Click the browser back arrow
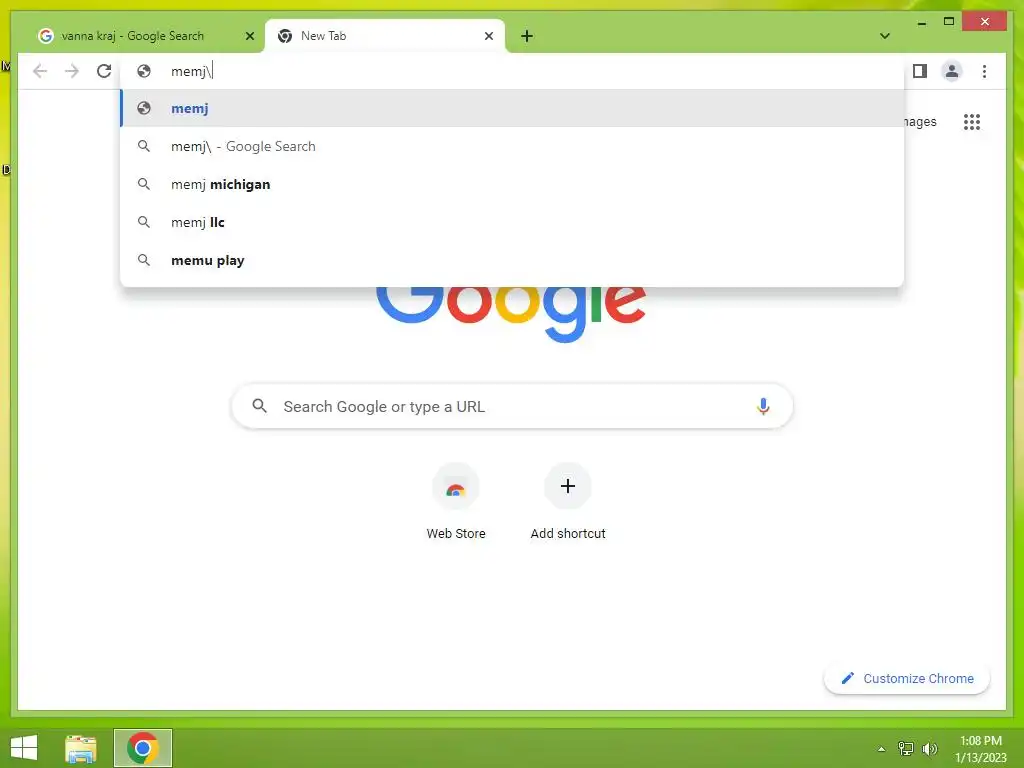The image size is (1024, 768). click(x=40, y=71)
